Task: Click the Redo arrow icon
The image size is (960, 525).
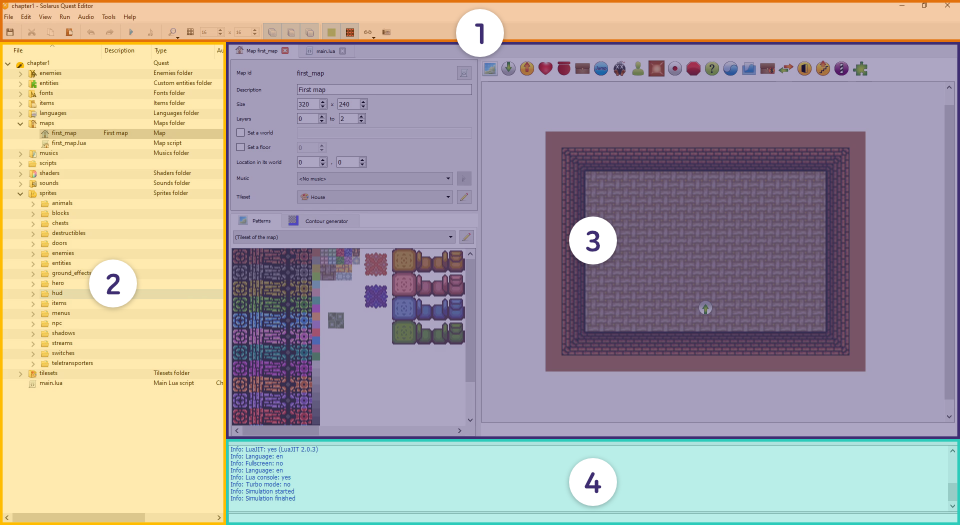Action: coord(109,32)
